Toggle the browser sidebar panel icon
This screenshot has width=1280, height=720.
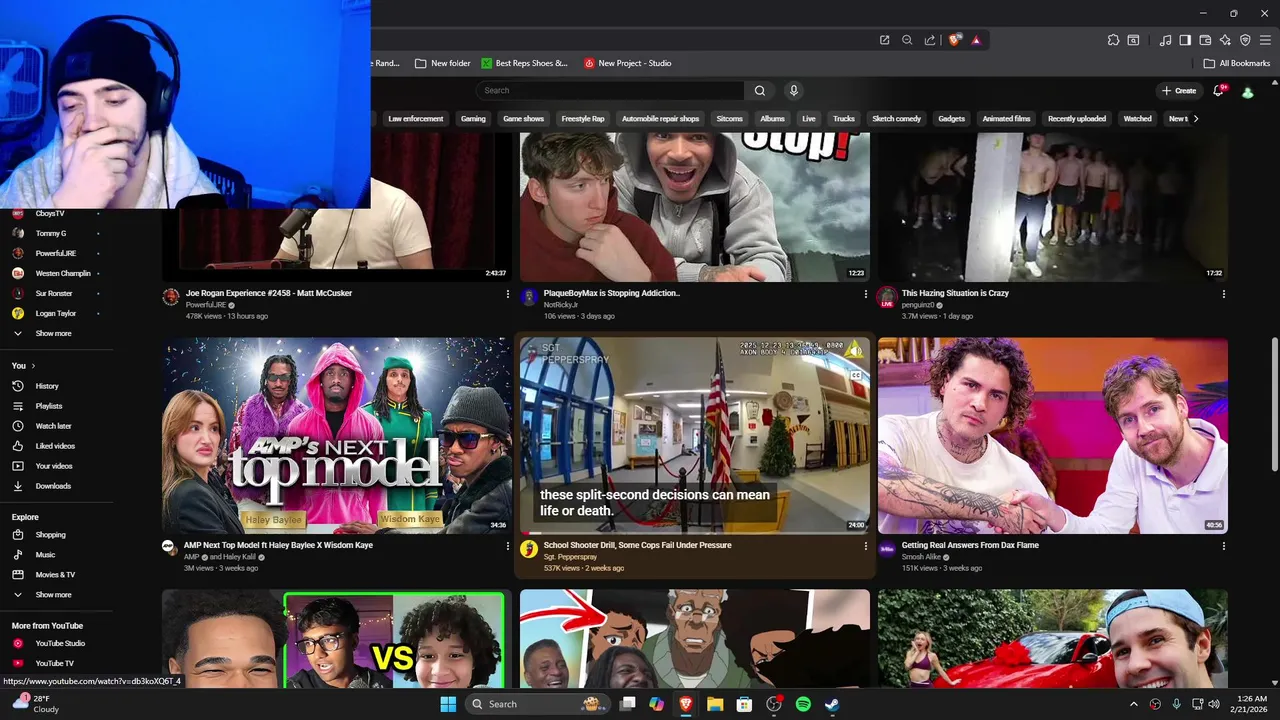[x=1185, y=40]
